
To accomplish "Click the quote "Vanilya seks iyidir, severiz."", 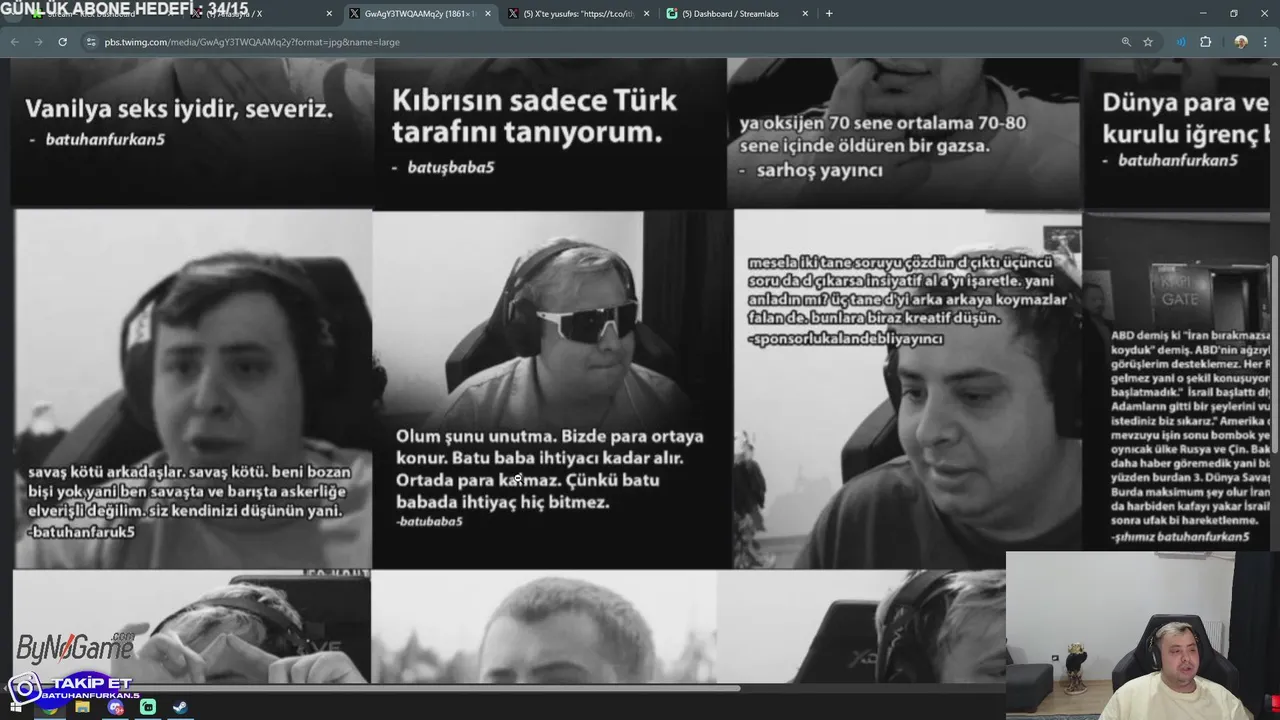I will (179, 109).
